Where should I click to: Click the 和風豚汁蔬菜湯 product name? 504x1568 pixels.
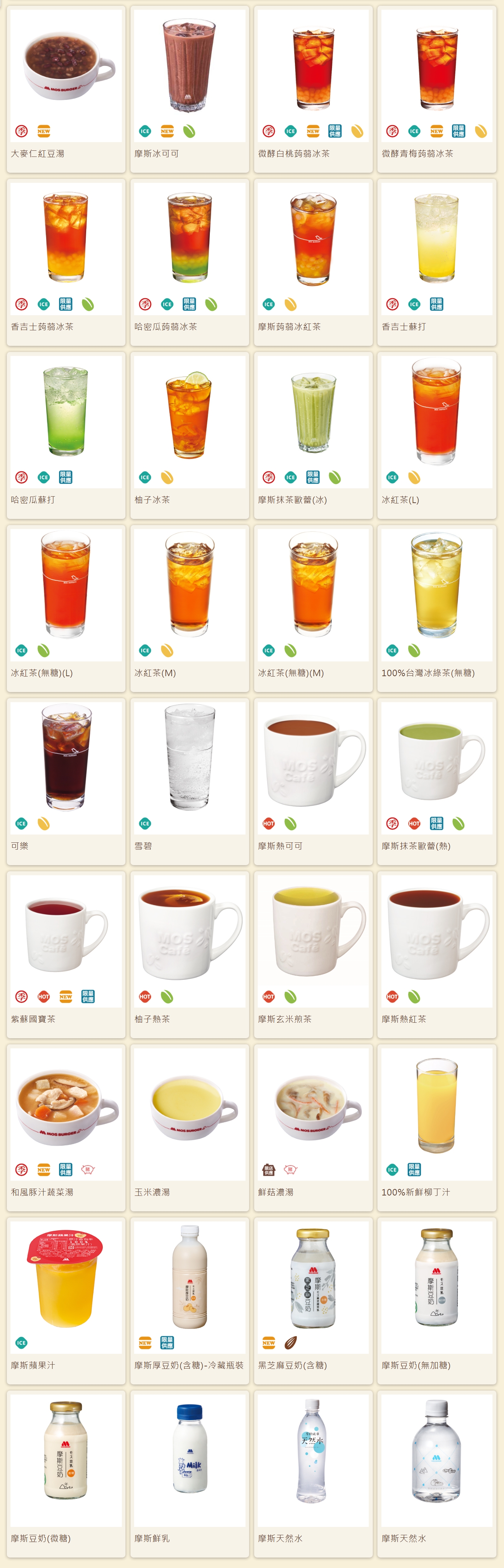point(42,1193)
